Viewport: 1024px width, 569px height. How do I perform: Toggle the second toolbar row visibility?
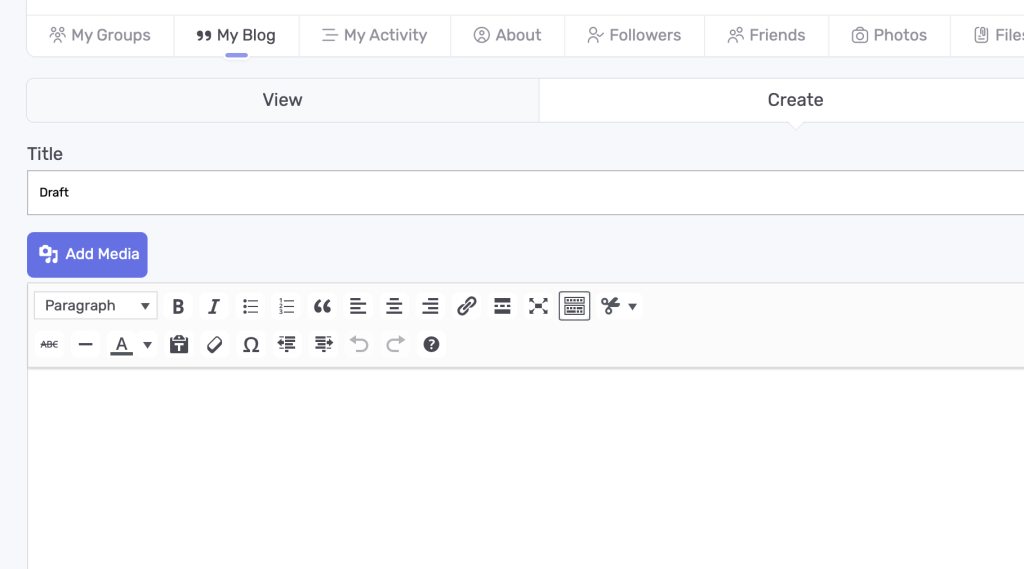[x=574, y=306]
